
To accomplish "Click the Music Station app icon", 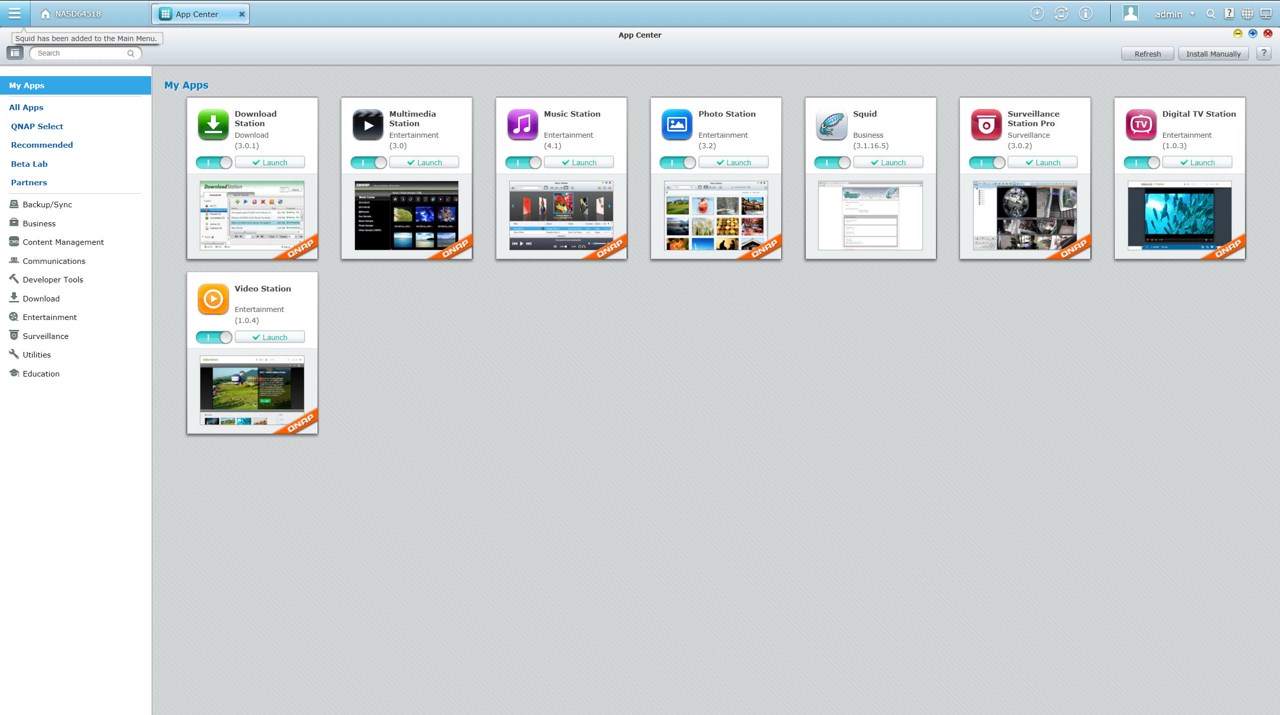I will 522,125.
